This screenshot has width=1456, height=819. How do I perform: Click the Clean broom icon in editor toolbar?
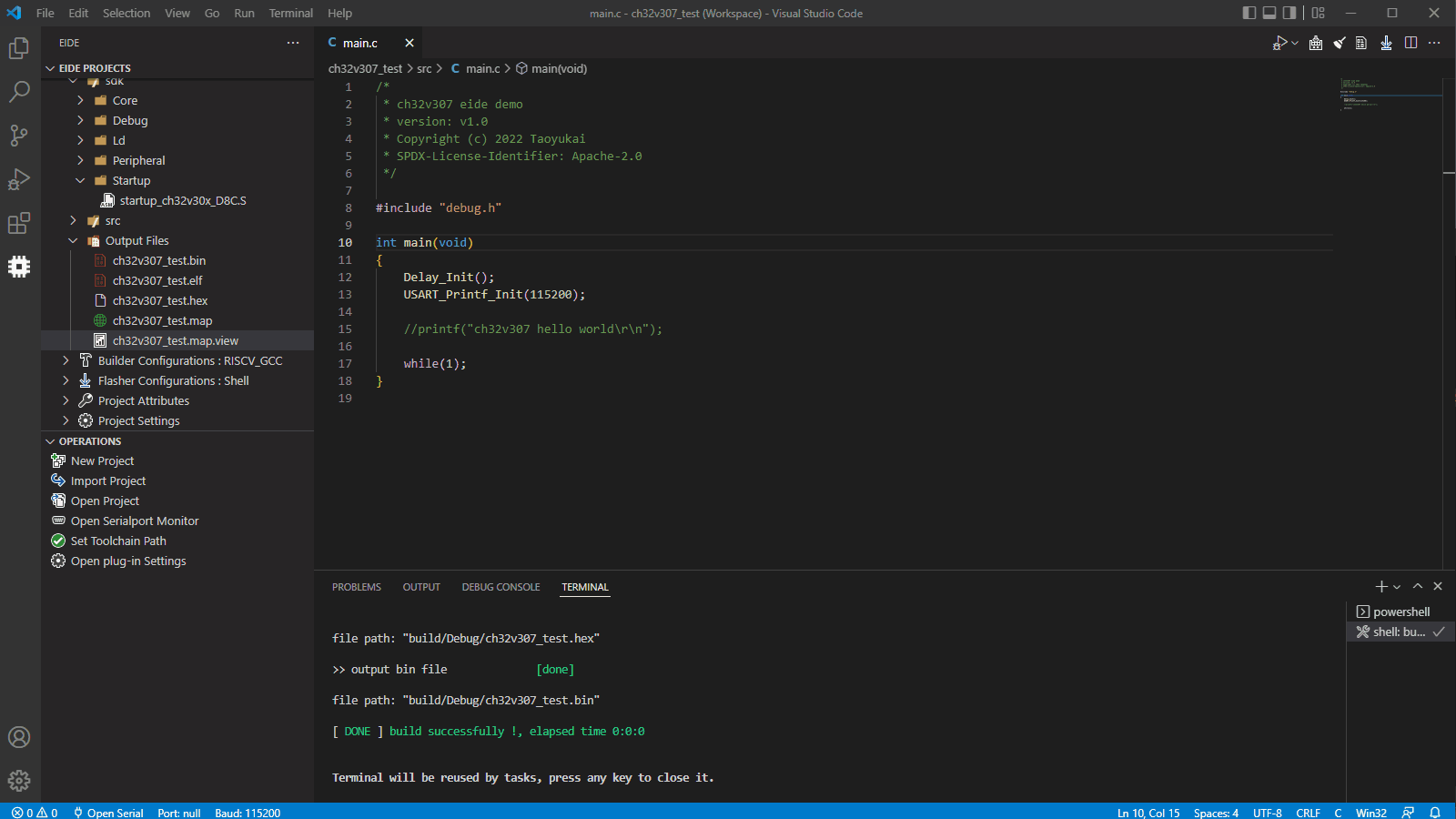[1340, 43]
